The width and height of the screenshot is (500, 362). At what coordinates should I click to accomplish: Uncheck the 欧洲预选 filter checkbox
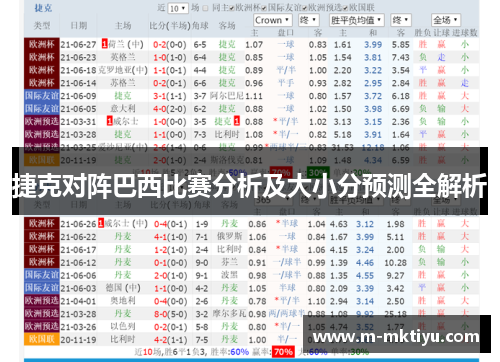tap(305, 8)
